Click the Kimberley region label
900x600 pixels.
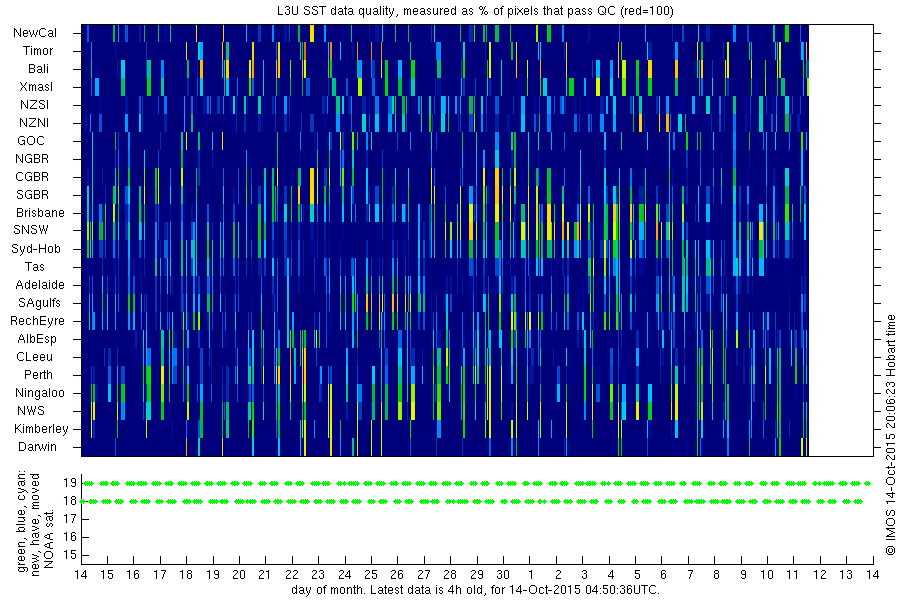41,429
